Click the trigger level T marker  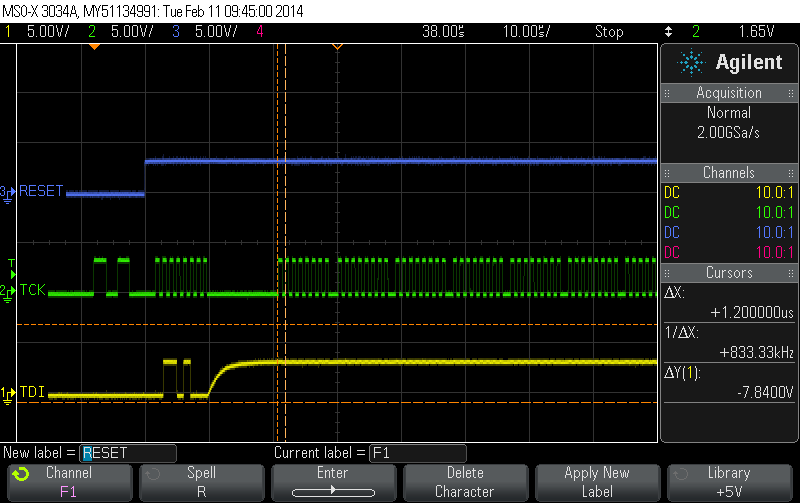[12, 268]
